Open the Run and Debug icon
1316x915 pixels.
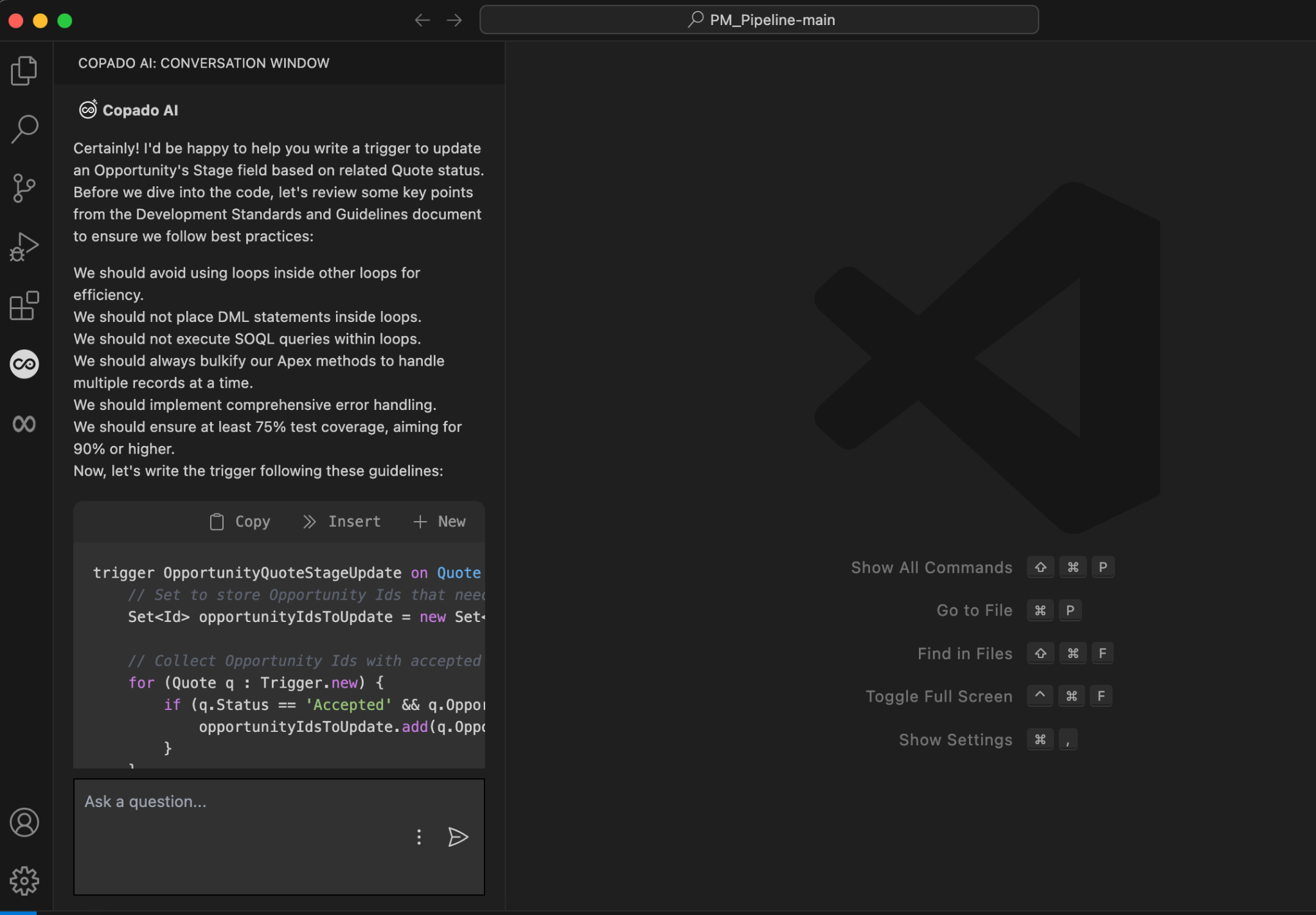[24, 247]
